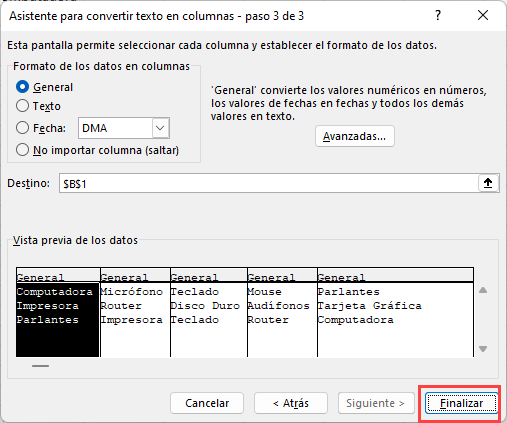Go back with the < Atrás button
507x423 pixels.
291,403
